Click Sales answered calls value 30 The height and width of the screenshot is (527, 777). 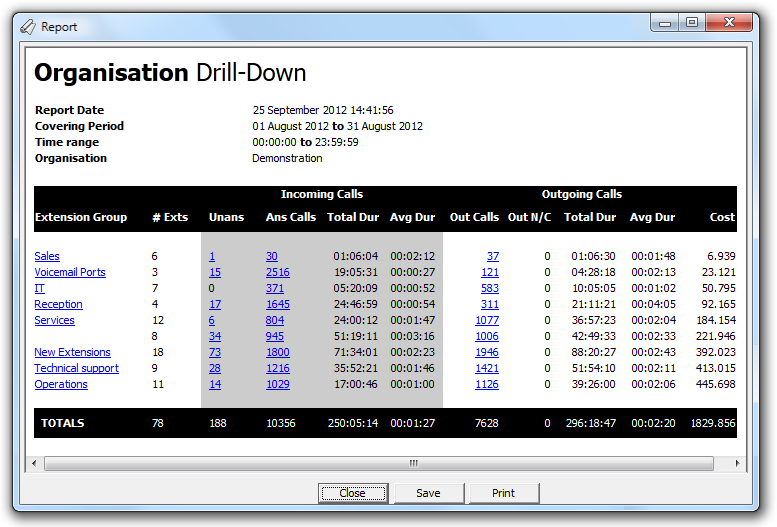pyautogui.click(x=272, y=256)
